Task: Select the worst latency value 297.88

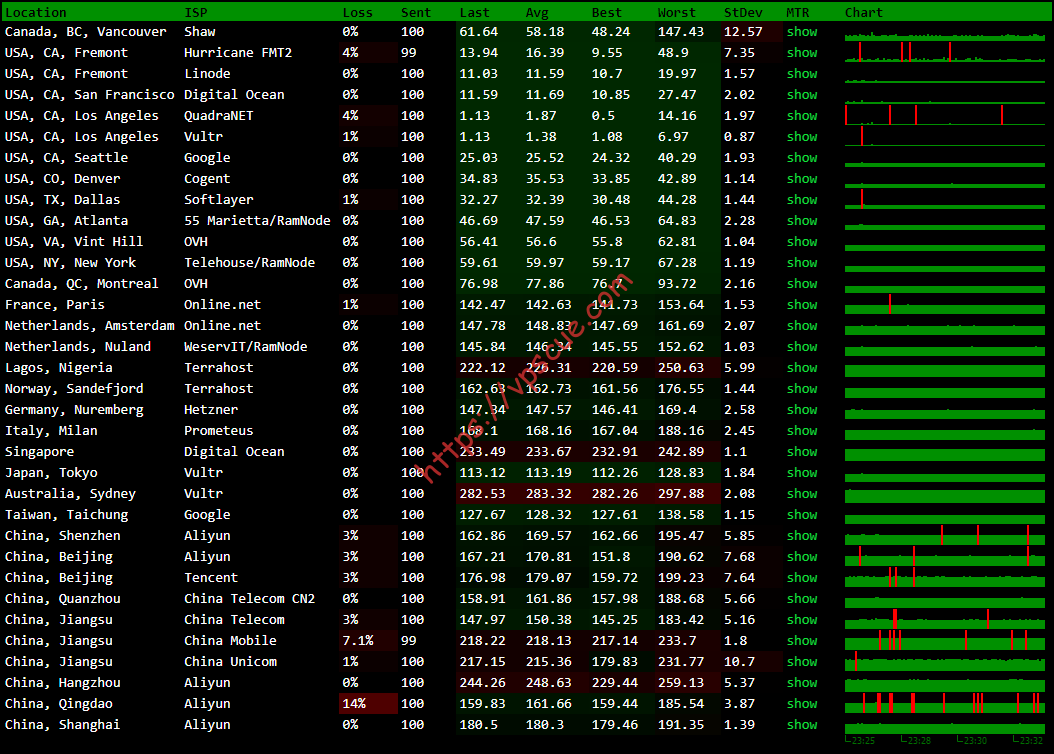Action: tap(681, 493)
